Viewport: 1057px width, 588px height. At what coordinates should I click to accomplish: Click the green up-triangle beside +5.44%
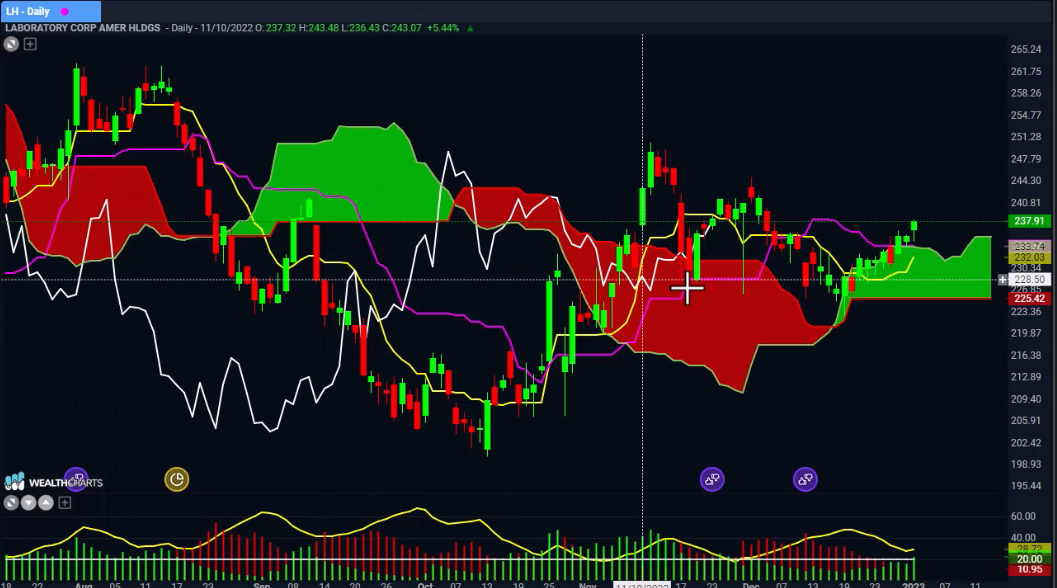(x=470, y=28)
